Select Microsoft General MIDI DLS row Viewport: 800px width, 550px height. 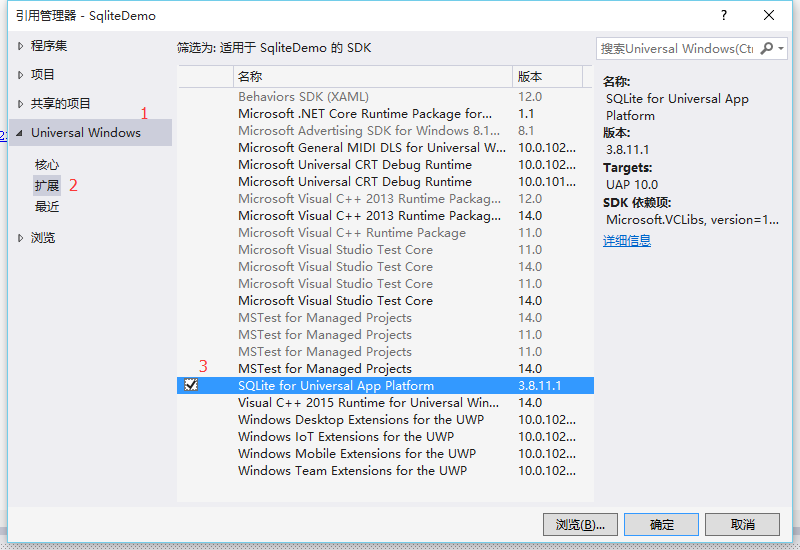point(385,148)
